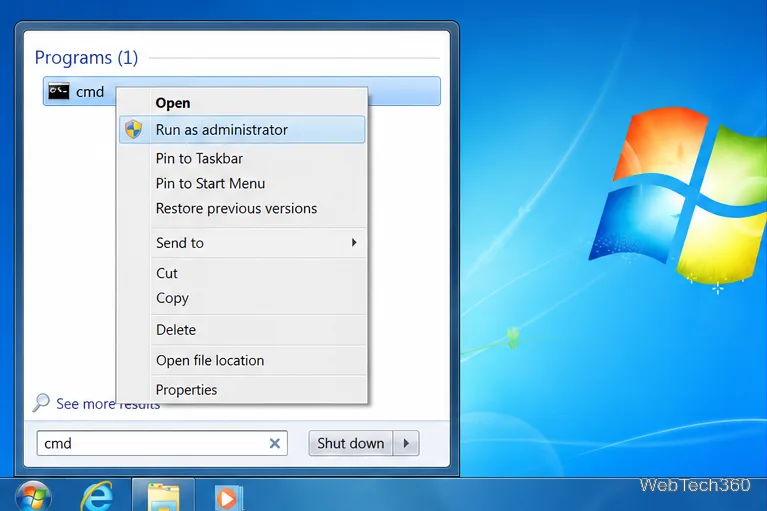
Task: Open Properties from the context menu
Action: [x=242, y=390]
